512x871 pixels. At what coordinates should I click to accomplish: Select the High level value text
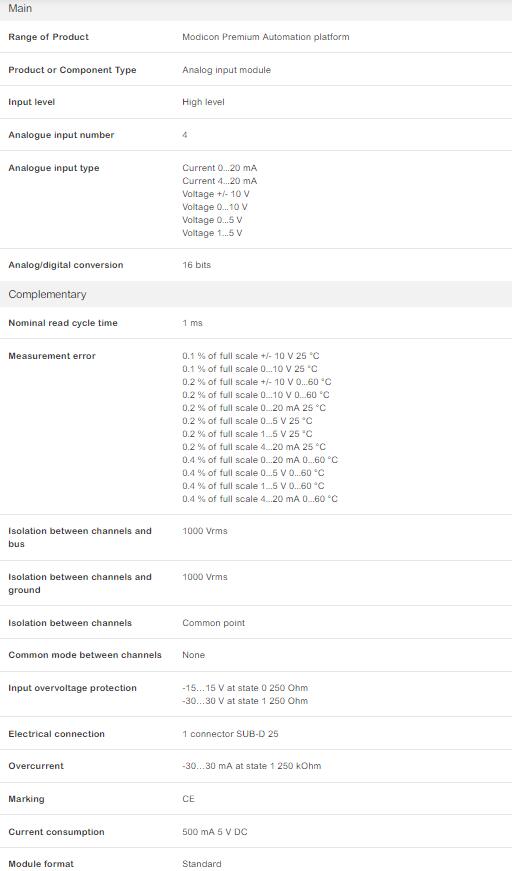(203, 102)
